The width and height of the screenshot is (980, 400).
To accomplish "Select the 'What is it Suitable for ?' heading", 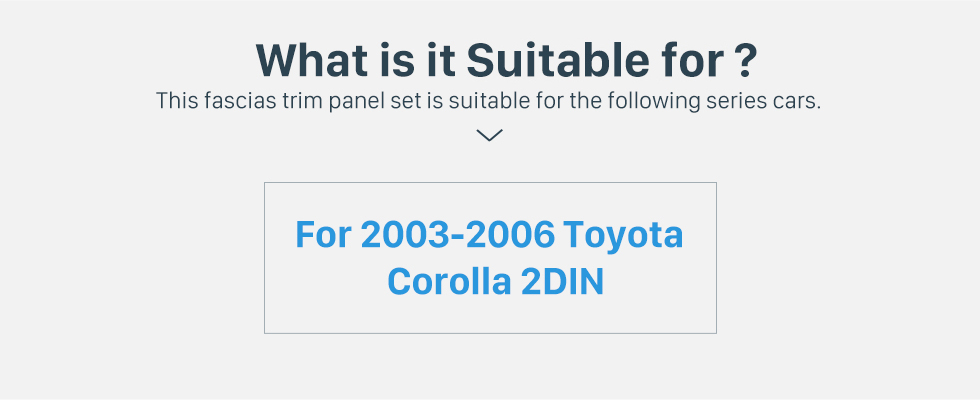I will pos(506,60).
